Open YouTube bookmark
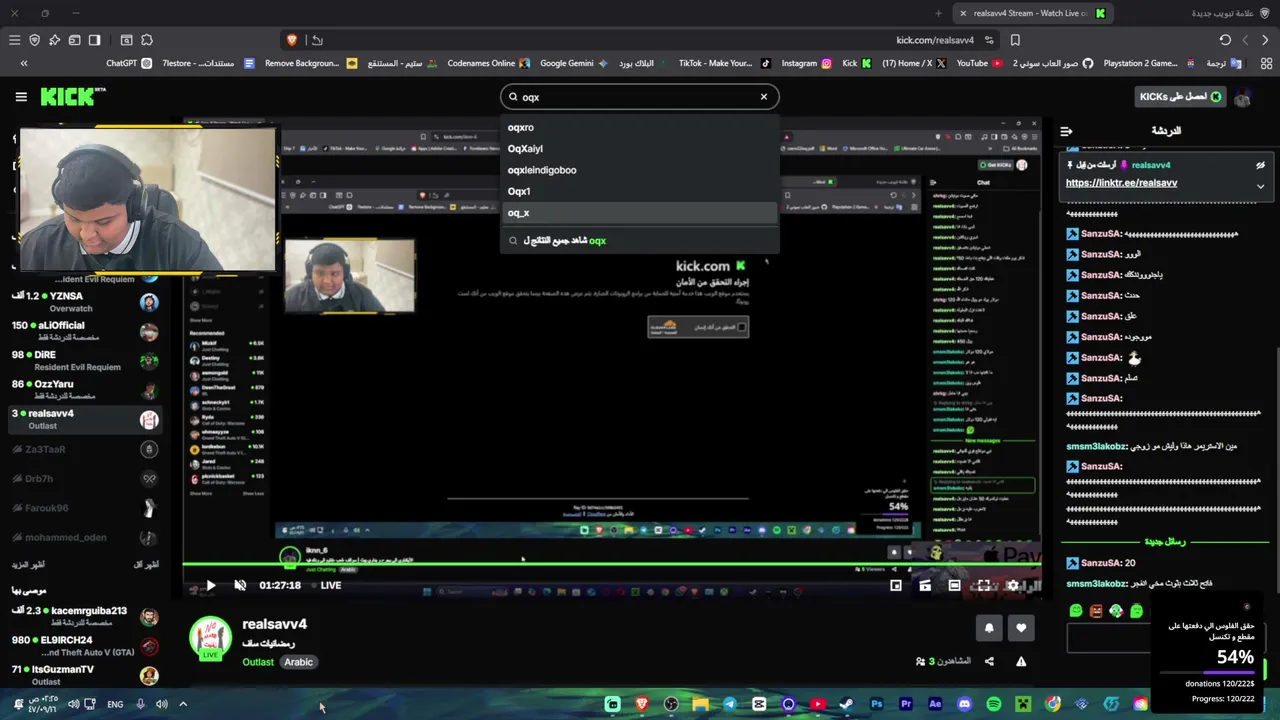This screenshot has height=720, width=1280. click(979, 63)
